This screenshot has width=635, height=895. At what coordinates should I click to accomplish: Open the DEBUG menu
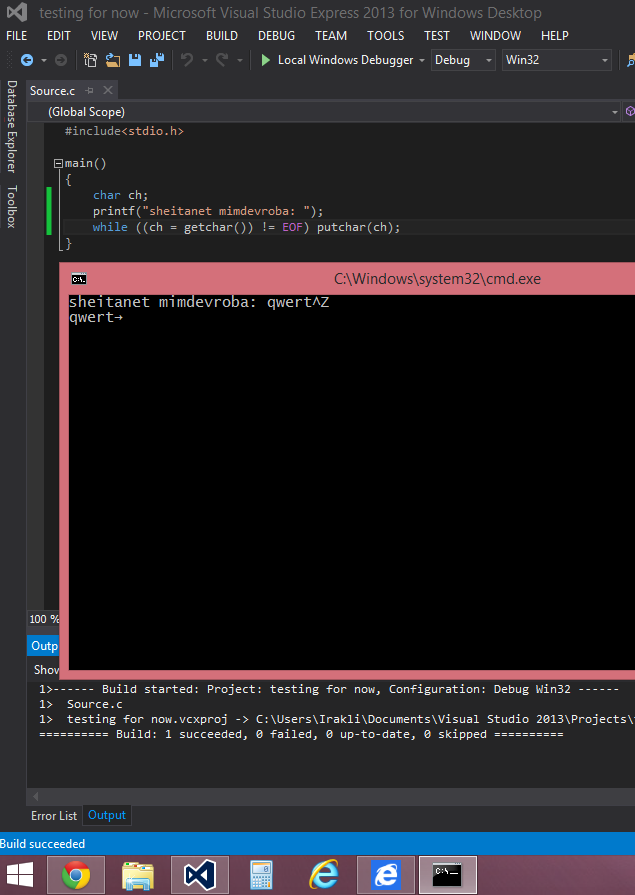pyautogui.click(x=276, y=35)
